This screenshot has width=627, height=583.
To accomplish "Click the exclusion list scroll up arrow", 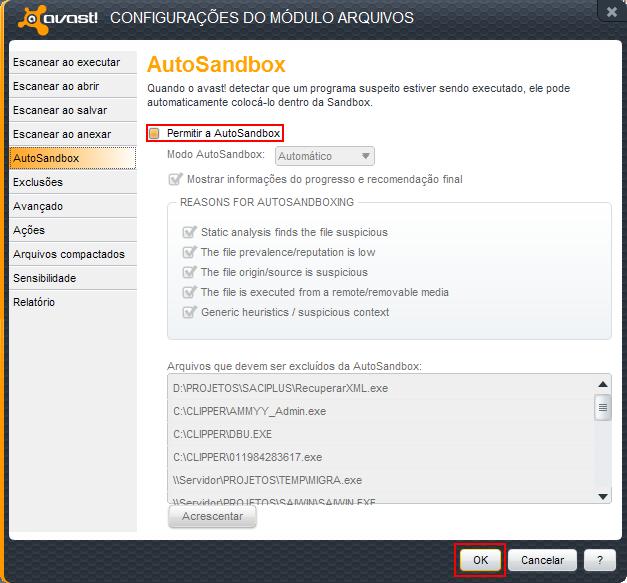I will 603,384.
